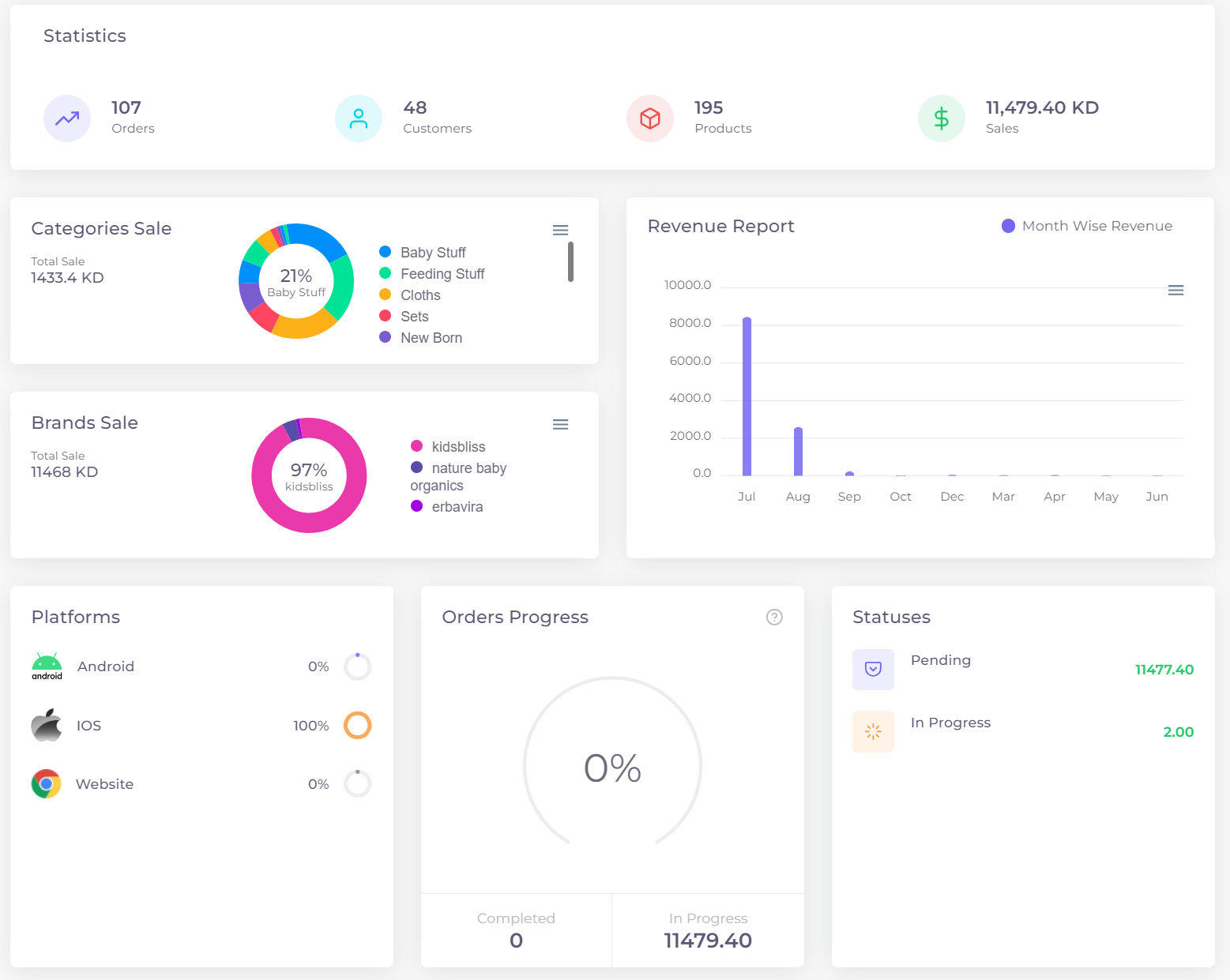Click the Orders trend arrow icon

click(x=67, y=118)
